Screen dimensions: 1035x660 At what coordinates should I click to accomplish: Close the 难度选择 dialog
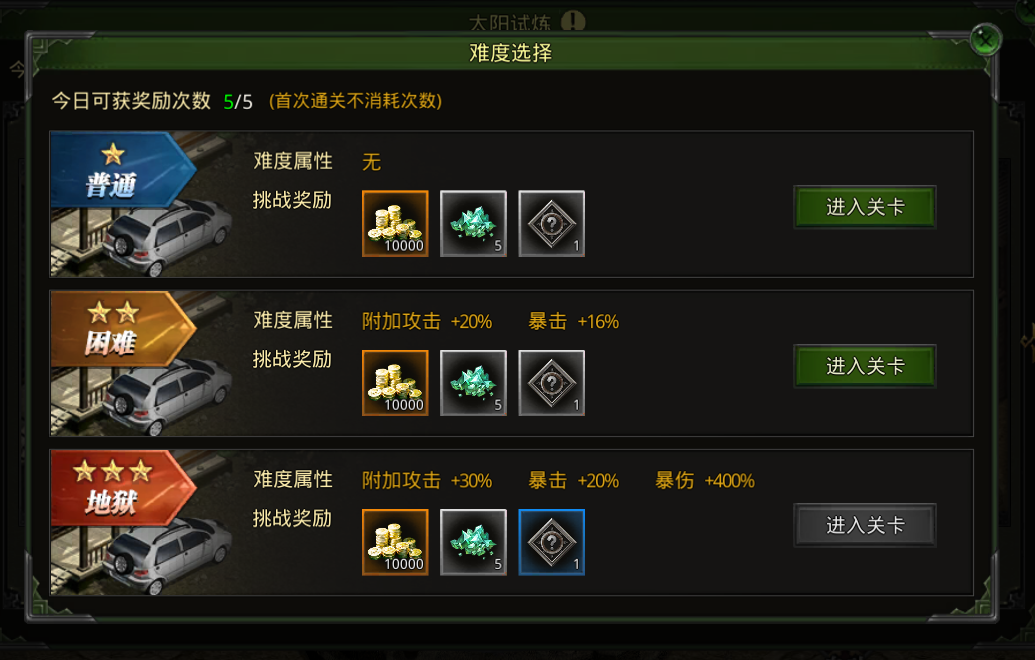point(985,40)
